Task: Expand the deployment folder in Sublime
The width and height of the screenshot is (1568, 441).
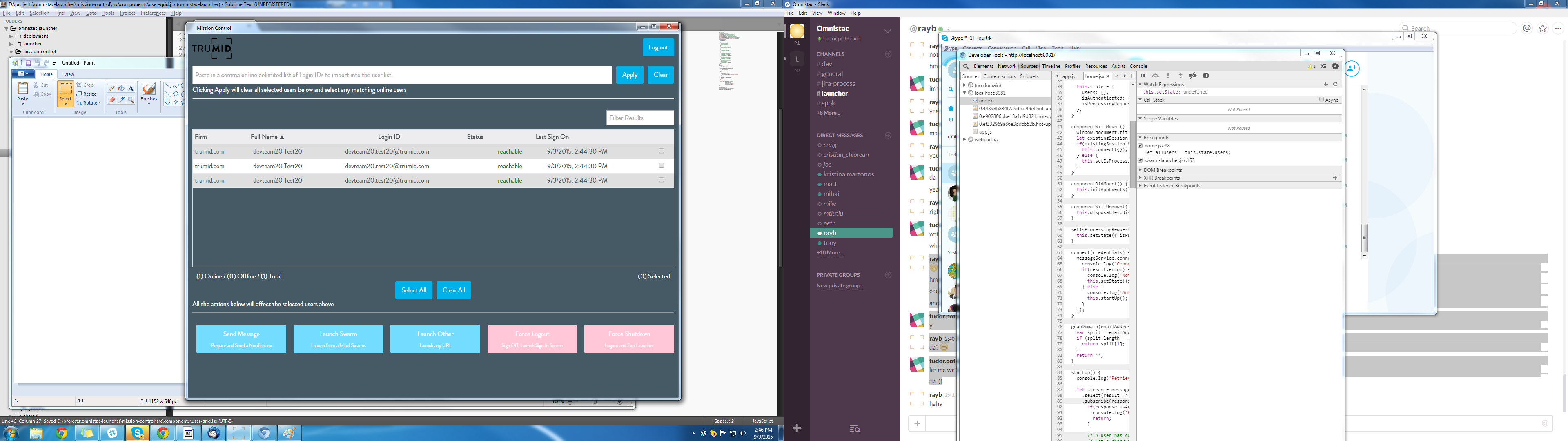Action: pos(11,36)
